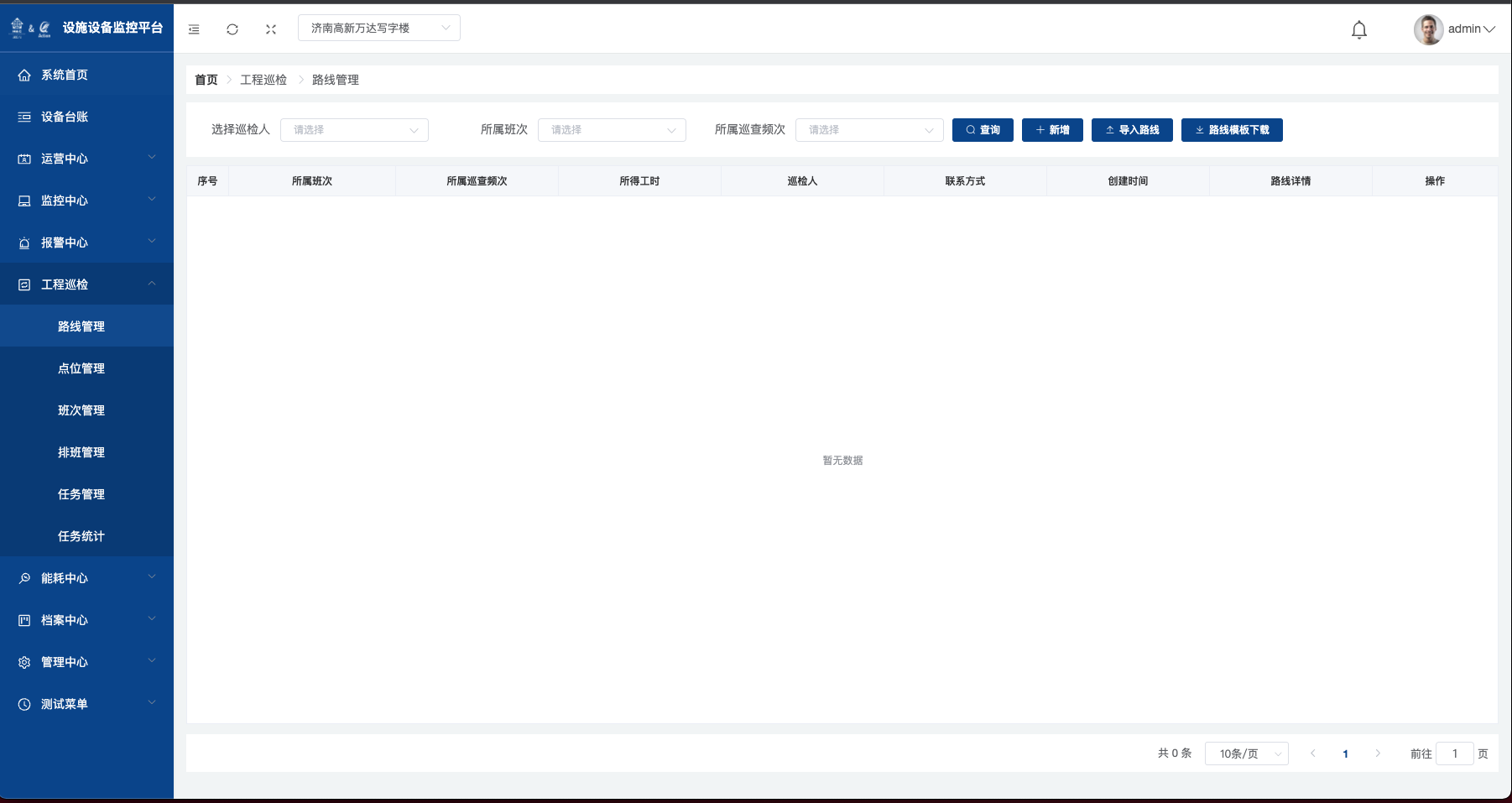This screenshot has width=1512, height=803.
Task: Open the 所属巡查频次 dropdown
Action: [868, 130]
